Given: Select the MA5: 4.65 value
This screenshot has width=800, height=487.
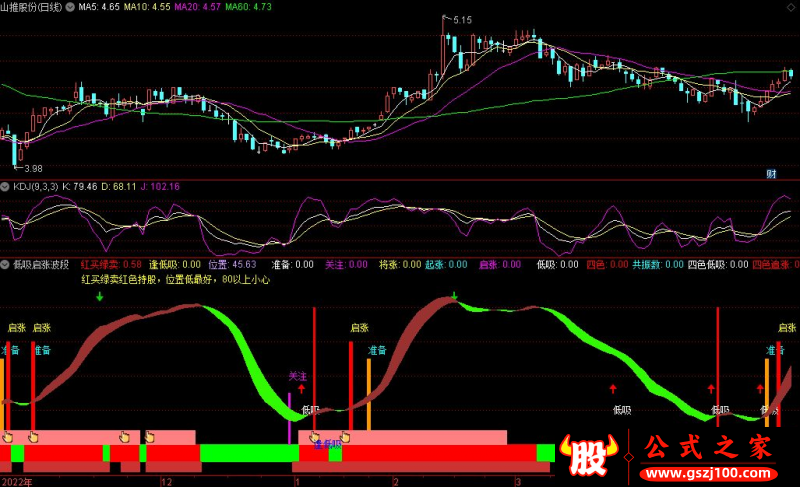Looking at the screenshot, I should pos(99,7).
